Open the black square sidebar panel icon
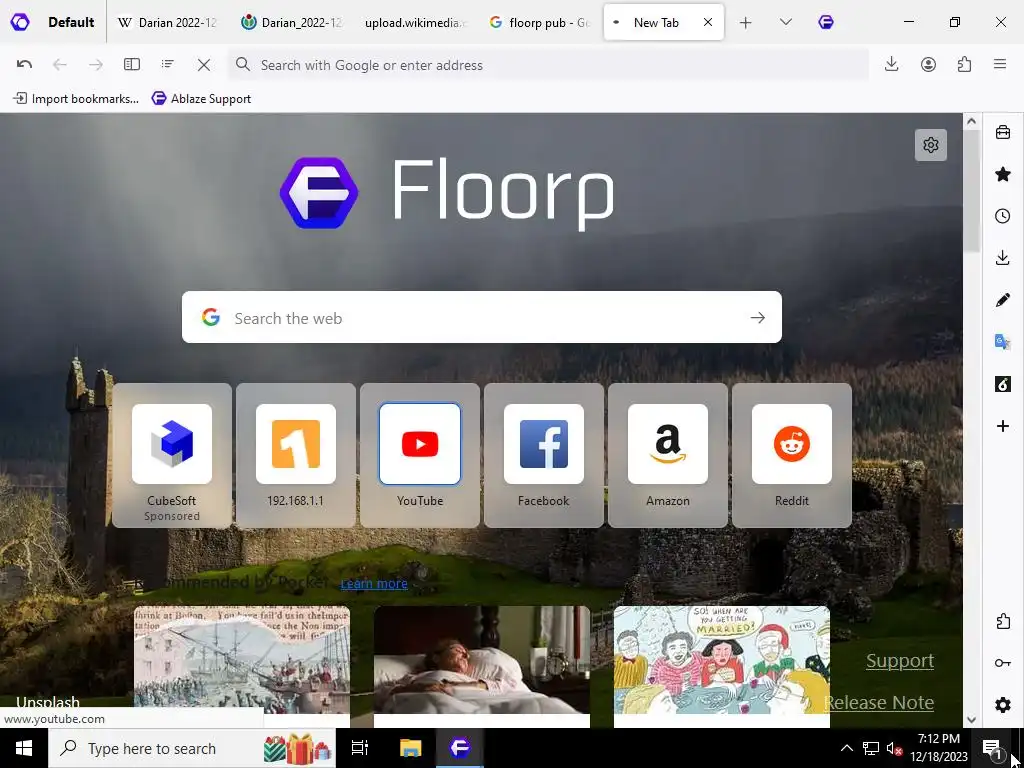Screen dimensions: 1024x768 point(1003,384)
